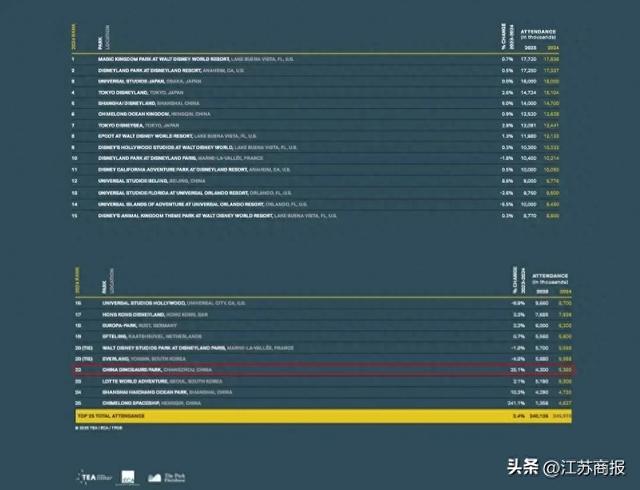Select the Europa-Park row
This screenshot has height=490, width=640.
point(324,326)
